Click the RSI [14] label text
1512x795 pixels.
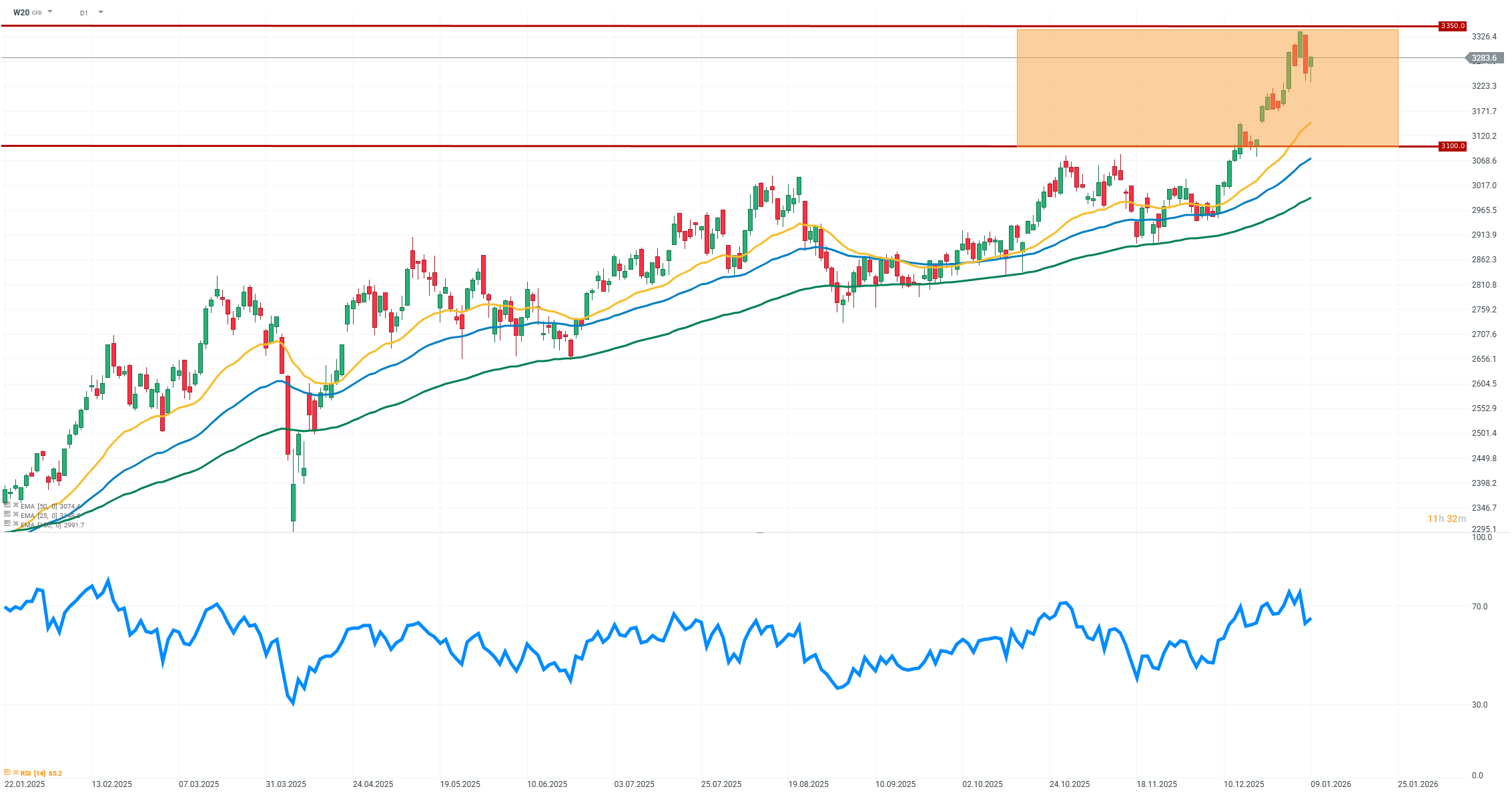(33, 773)
